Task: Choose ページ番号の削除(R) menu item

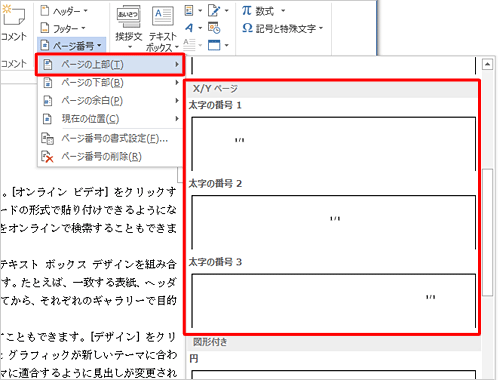Action: pos(110,156)
